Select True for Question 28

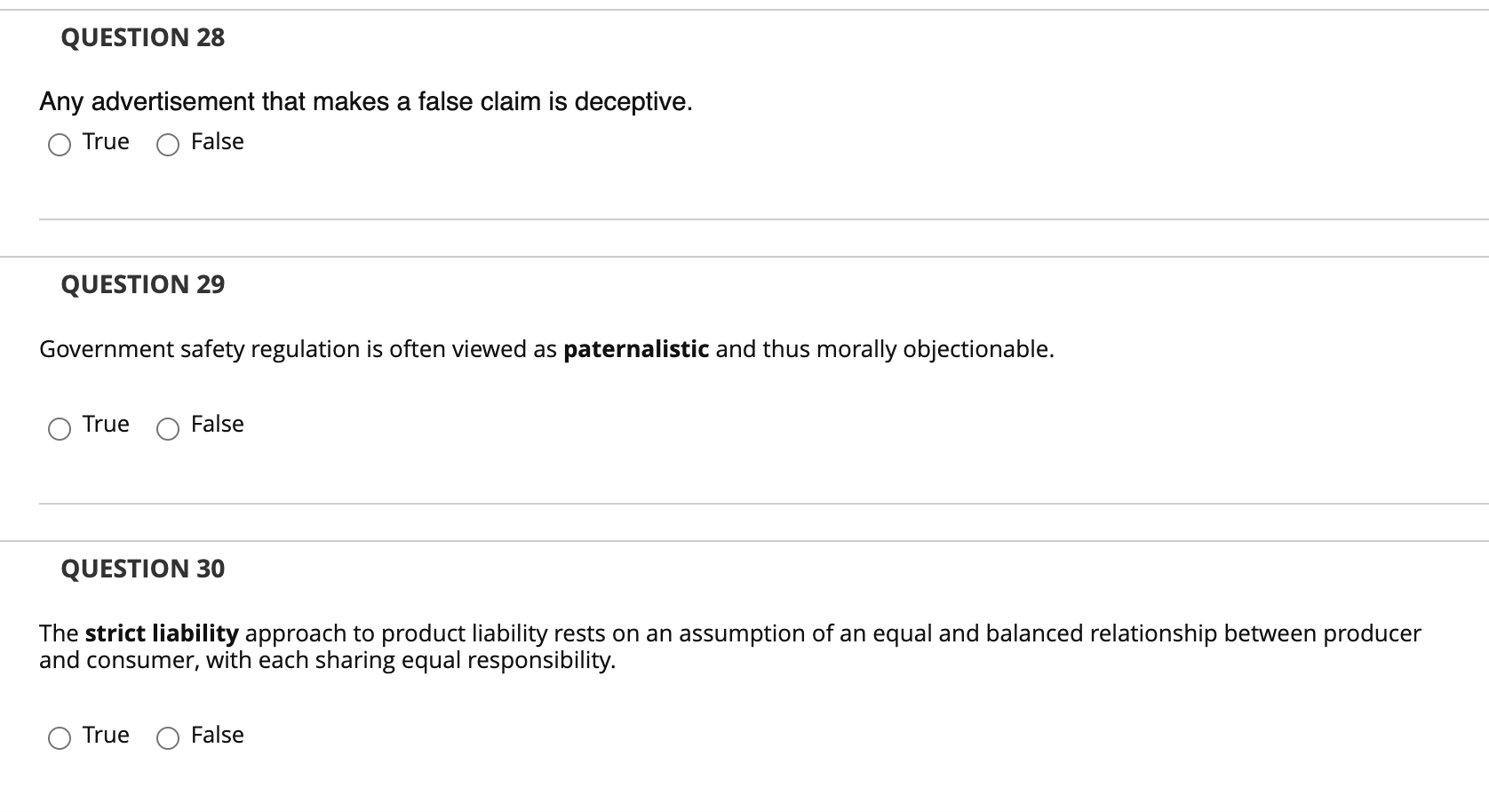pos(59,144)
